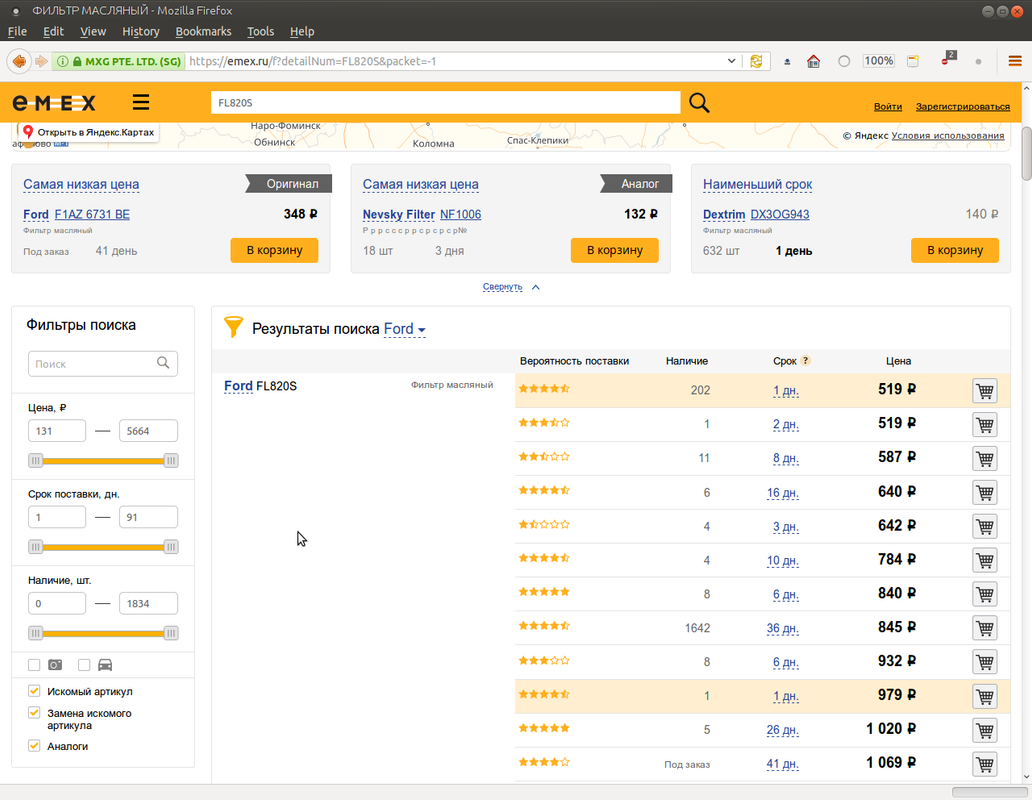Add the 979 ₽ offer to cart
The height and width of the screenshot is (800, 1032).
985,696
